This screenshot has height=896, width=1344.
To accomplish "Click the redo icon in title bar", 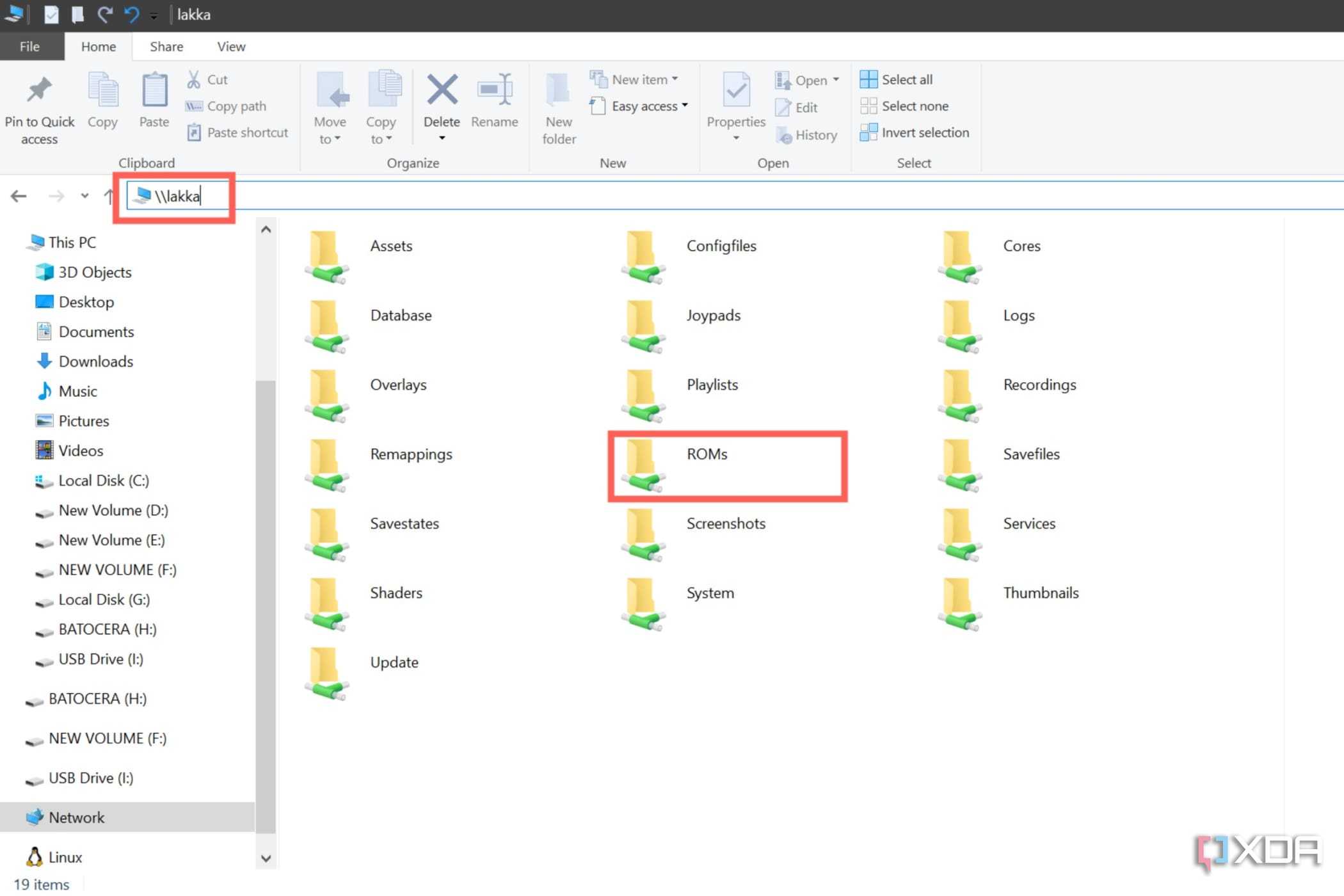I will [105, 14].
